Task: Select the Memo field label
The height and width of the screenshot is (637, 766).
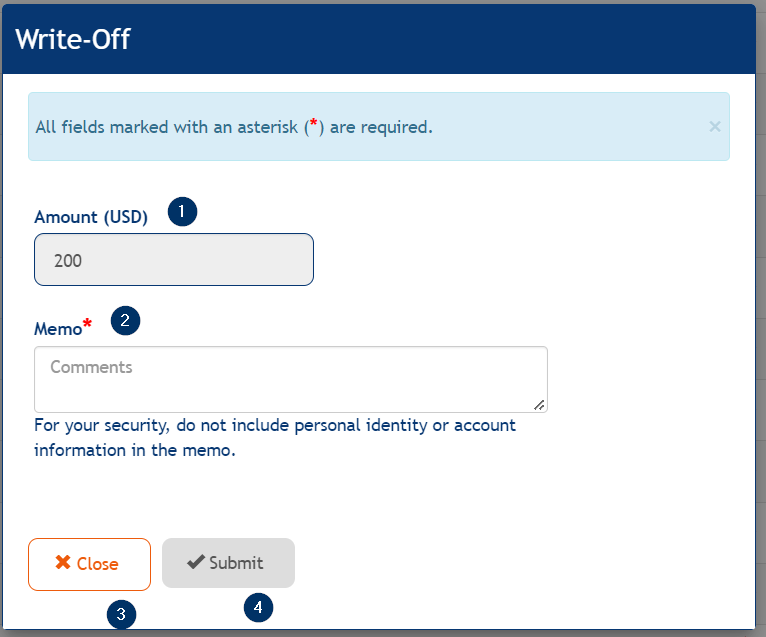Action: point(58,329)
